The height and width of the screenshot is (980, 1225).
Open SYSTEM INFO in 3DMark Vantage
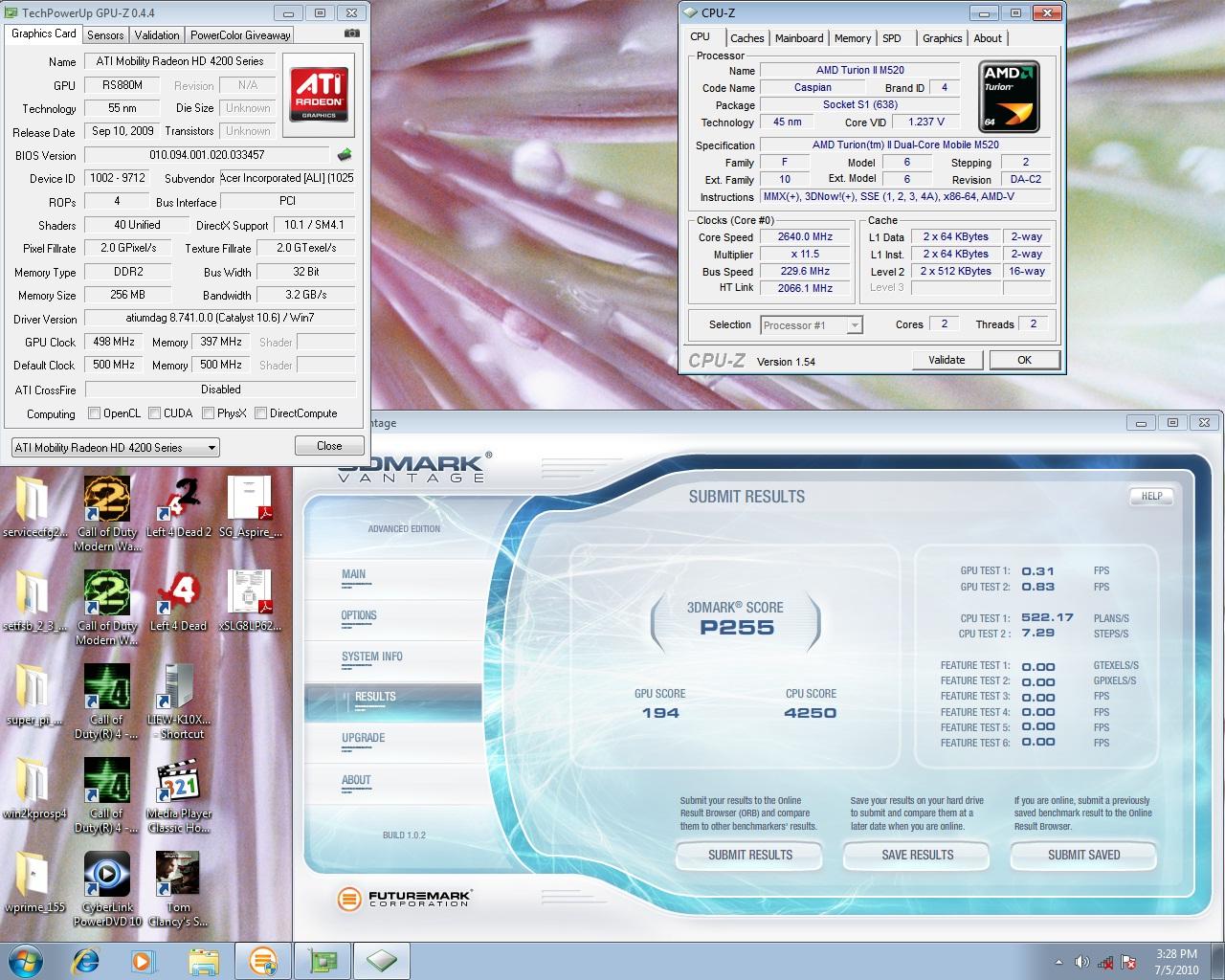[372, 657]
